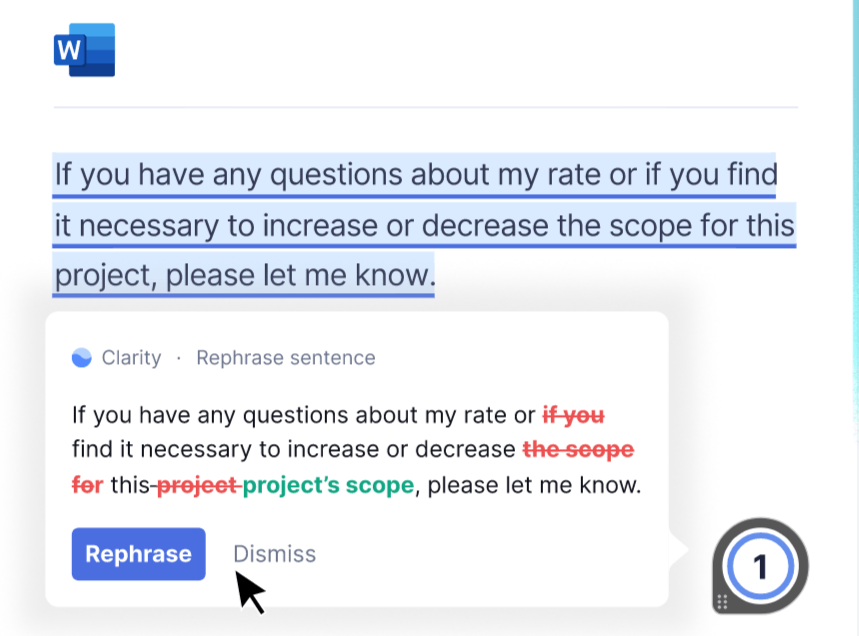Click the 'Rephrase sentence' heading text
The height and width of the screenshot is (636, 859).
point(286,358)
